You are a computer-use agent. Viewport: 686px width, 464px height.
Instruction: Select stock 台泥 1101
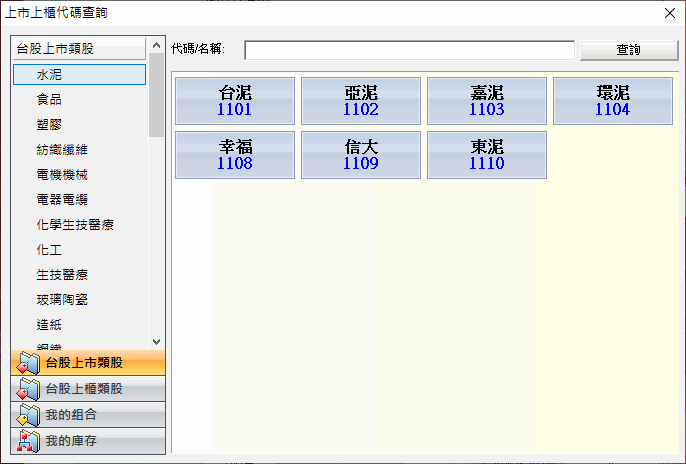[x=235, y=101]
